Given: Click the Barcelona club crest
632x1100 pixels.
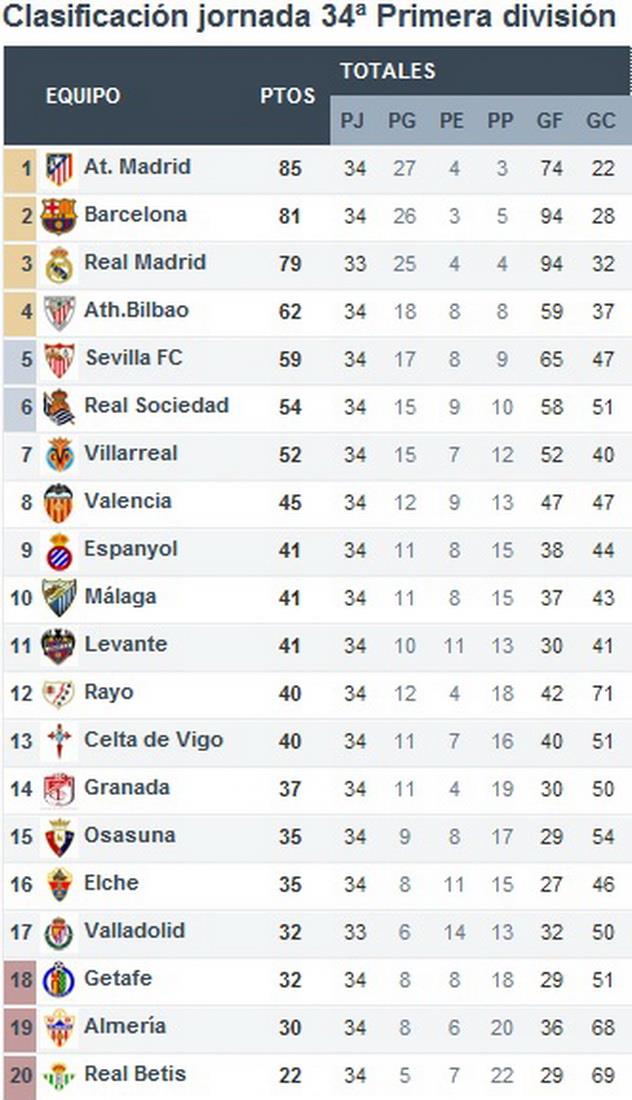Looking at the screenshot, I should (x=59, y=216).
